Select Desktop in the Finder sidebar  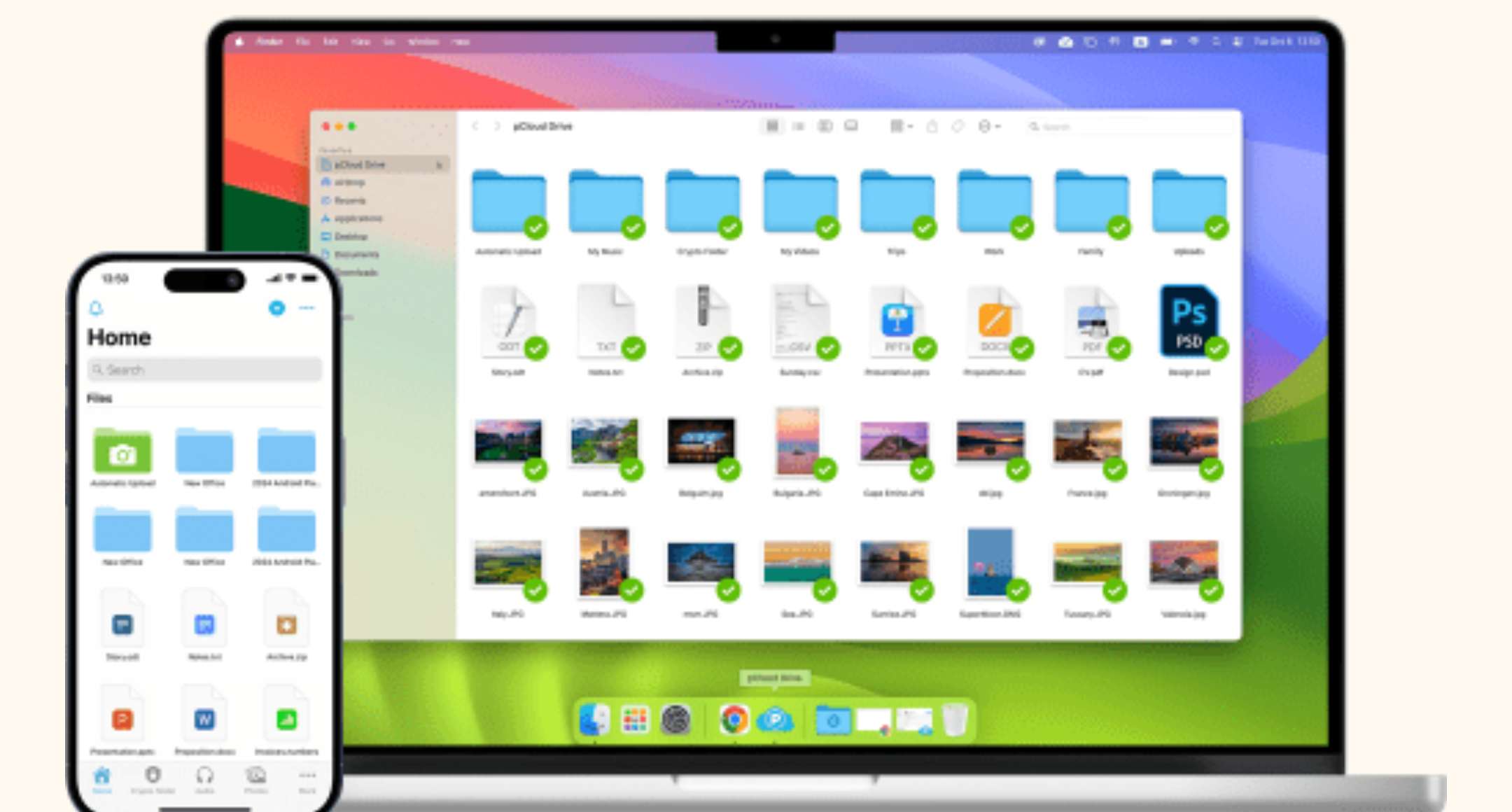[x=351, y=237]
